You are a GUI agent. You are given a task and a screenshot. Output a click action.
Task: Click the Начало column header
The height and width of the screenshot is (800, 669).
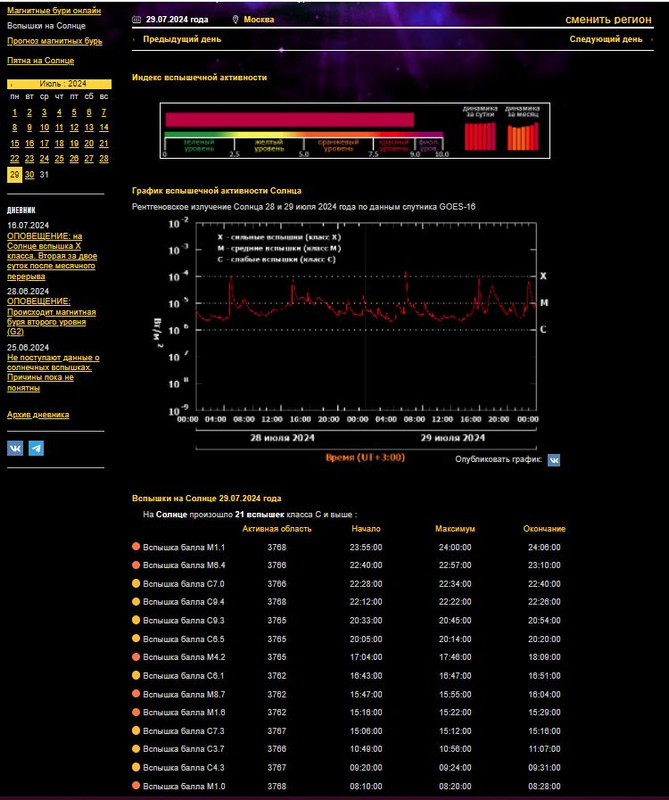366,529
